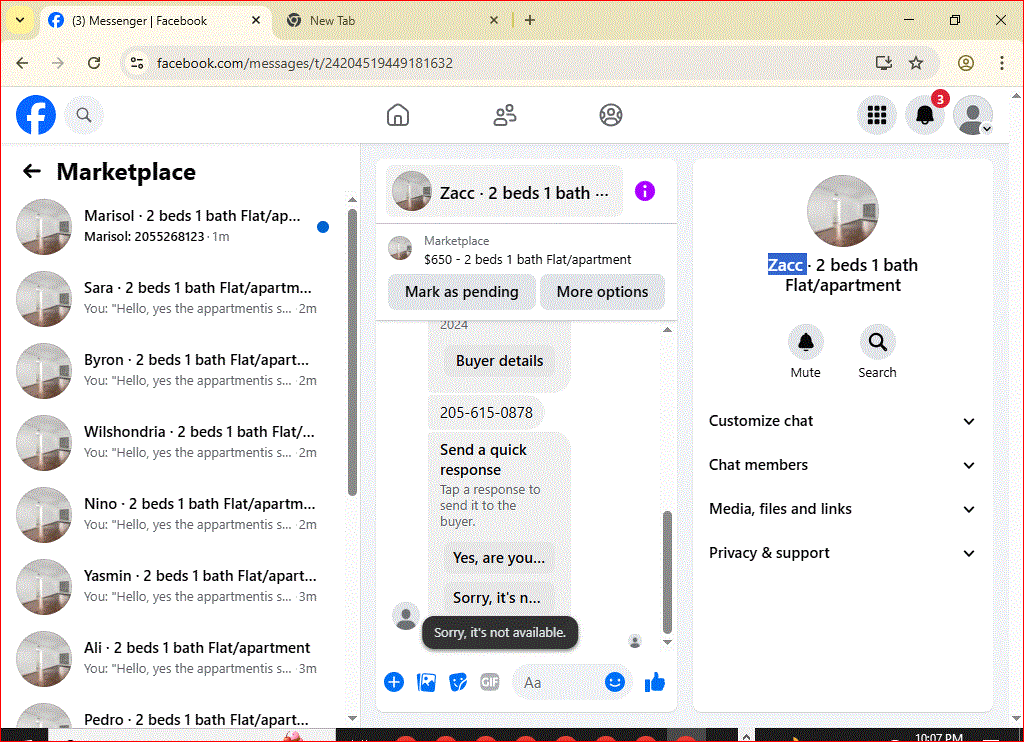Open Yasmin conversation in chat list
This screenshot has height=742, width=1024.
[175, 585]
